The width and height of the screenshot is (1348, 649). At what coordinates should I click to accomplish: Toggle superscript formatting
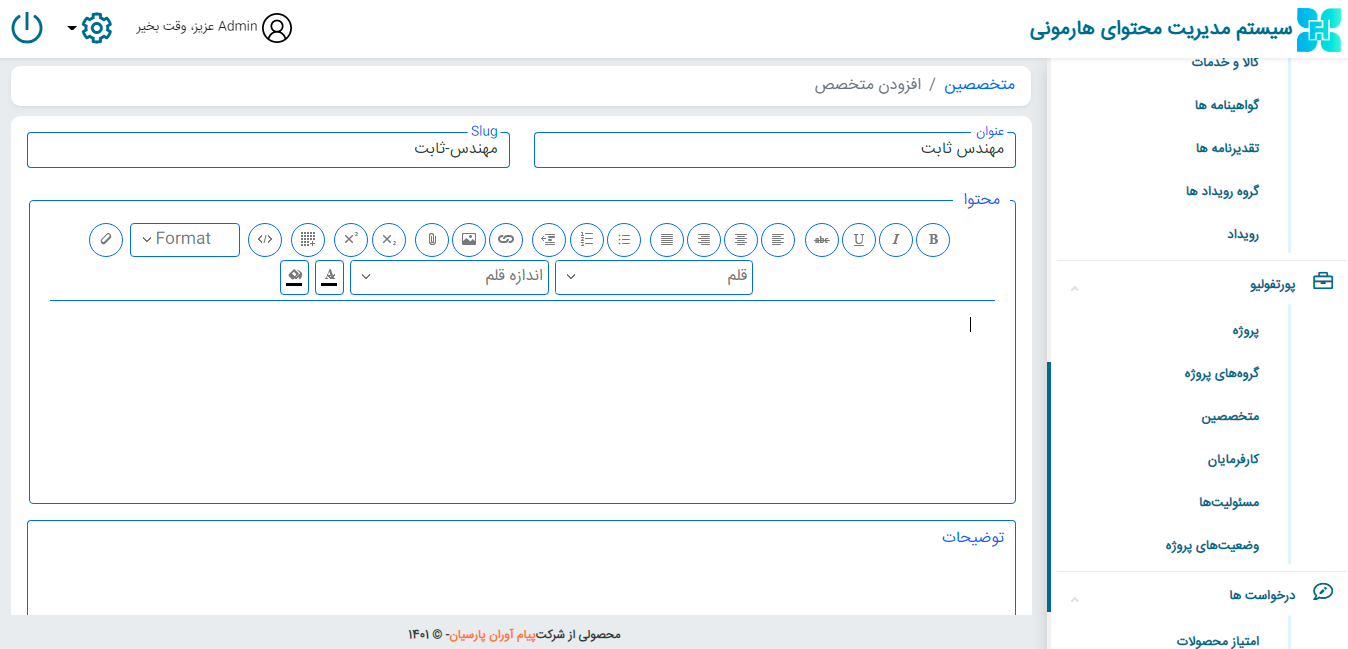click(351, 240)
